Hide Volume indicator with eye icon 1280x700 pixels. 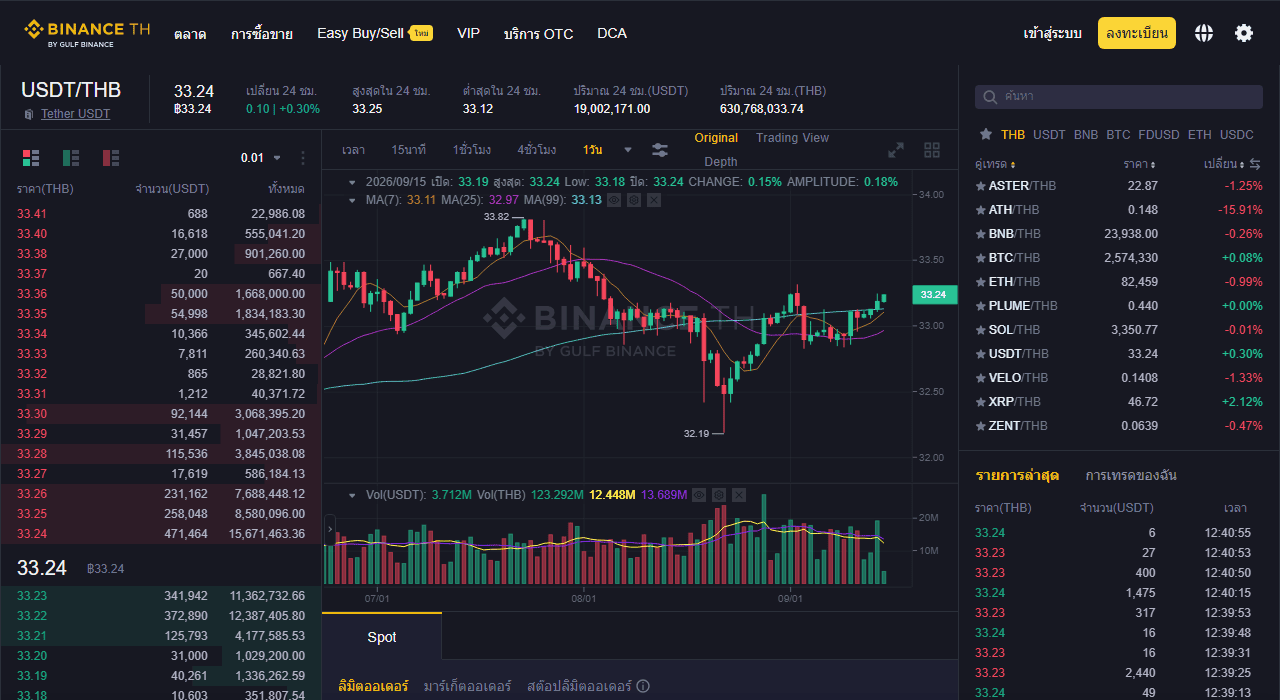click(x=699, y=495)
